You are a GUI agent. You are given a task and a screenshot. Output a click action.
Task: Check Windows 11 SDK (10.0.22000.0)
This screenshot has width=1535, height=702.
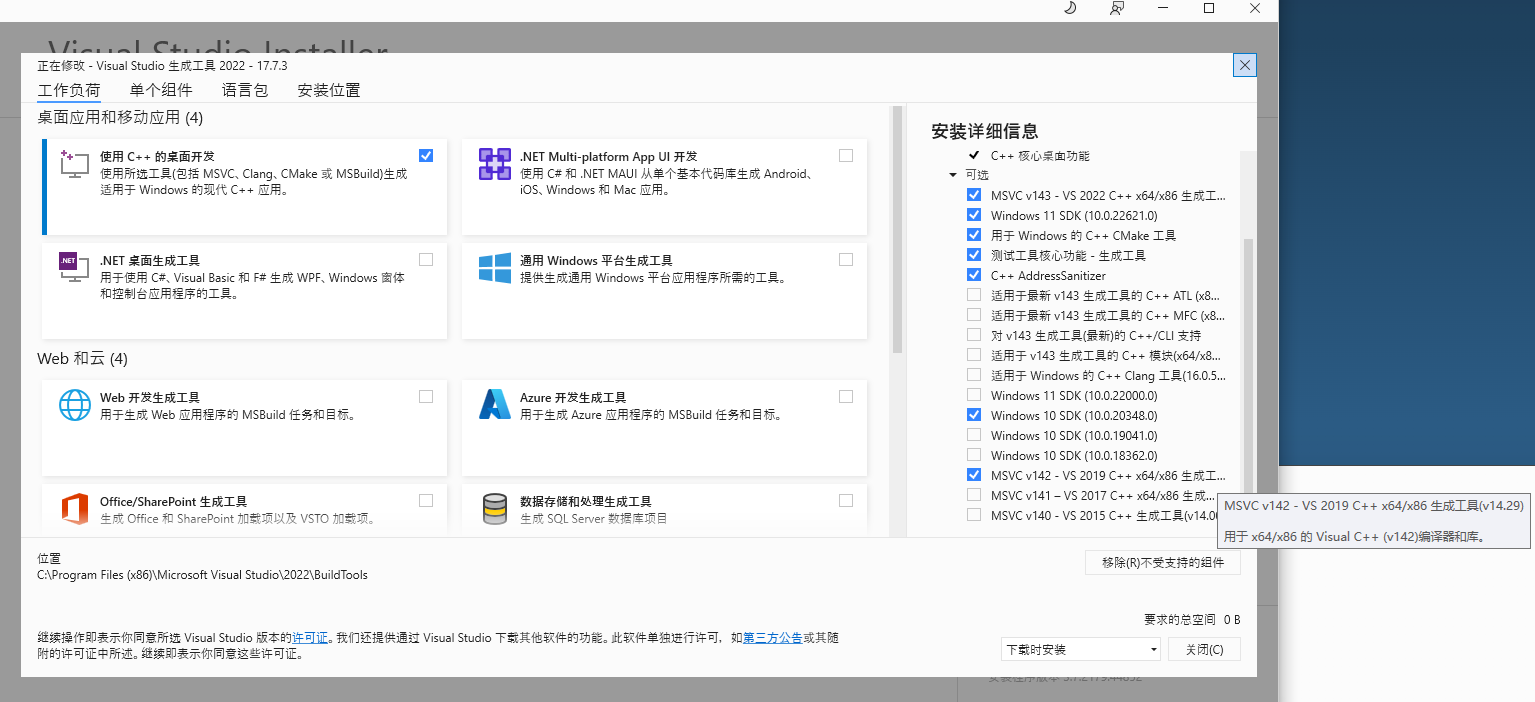[x=974, y=395]
